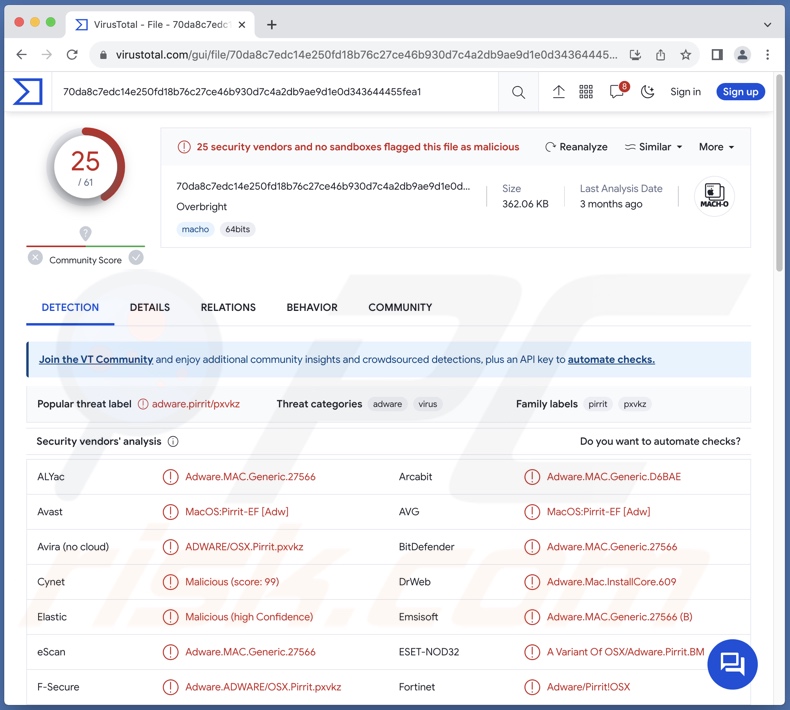
Task: Click the community score location marker icon
Action: tap(86, 233)
